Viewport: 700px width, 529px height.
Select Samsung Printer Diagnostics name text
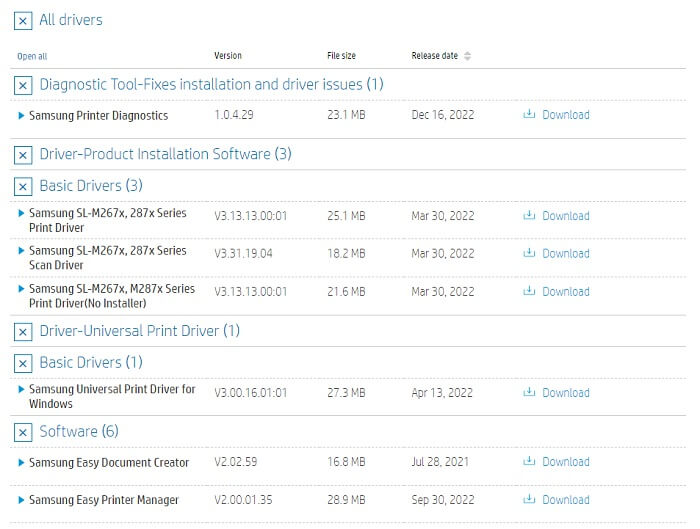99,116
